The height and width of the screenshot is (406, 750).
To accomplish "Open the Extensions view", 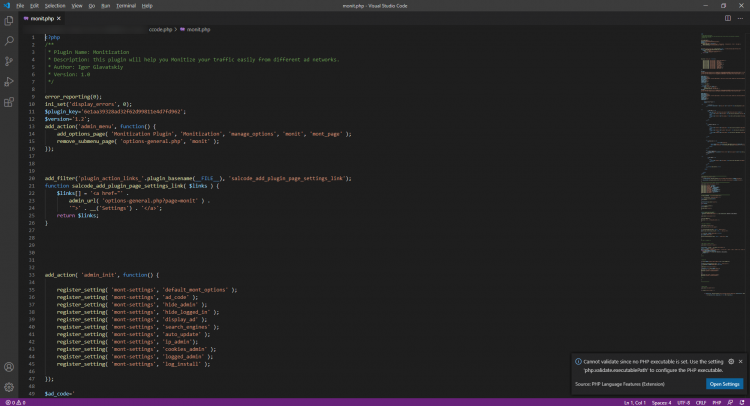I will pyautogui.click(x=9, y=102).
